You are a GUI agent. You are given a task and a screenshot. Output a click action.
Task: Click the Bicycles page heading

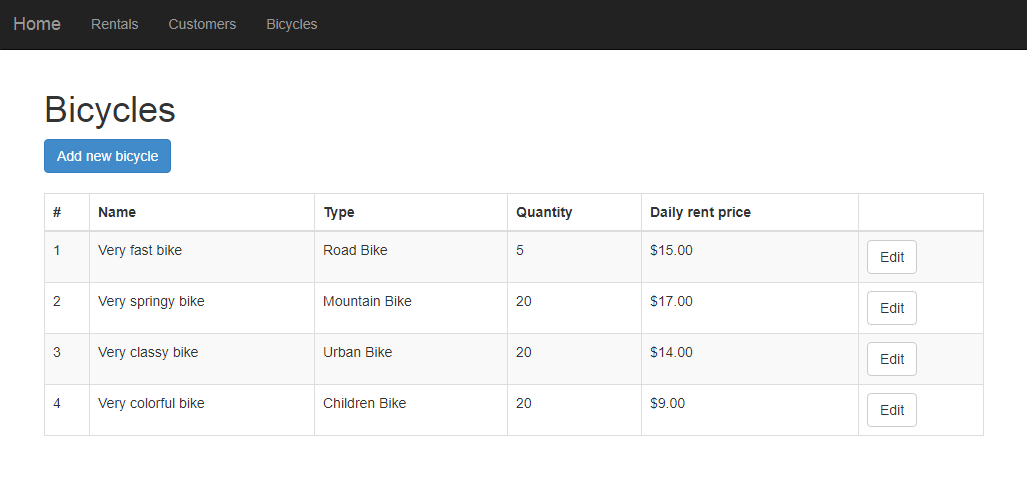(110, 110)
